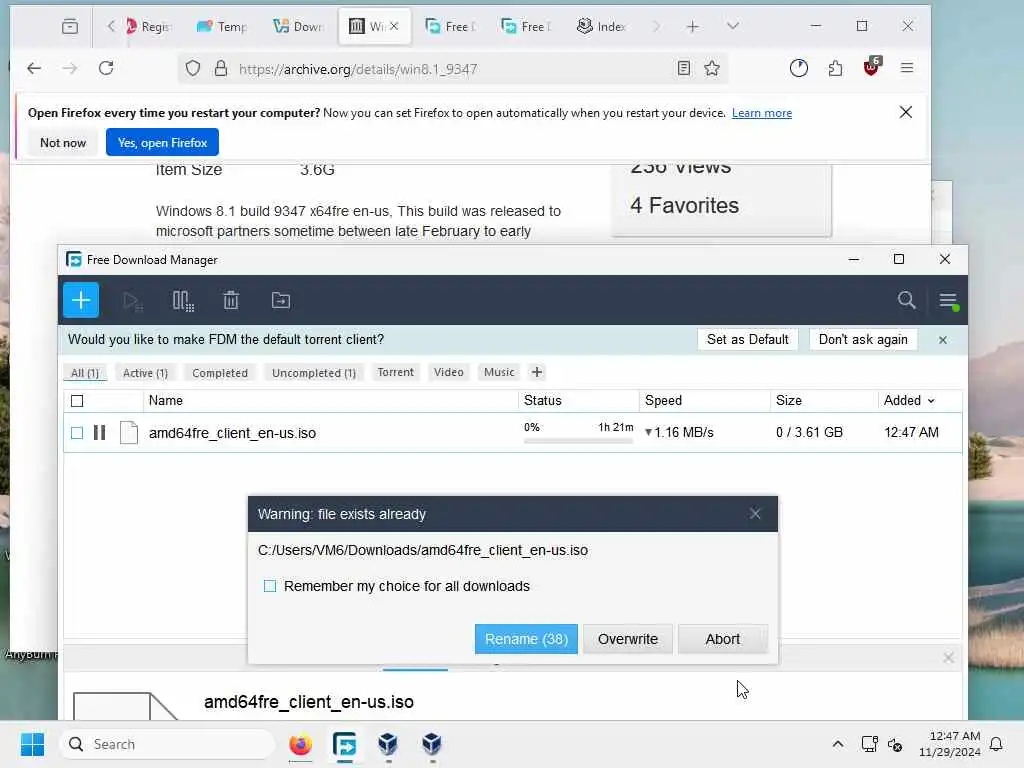This screenshot has width=1024, height=768.
Task: Switch to the Temp Firefox tab
Action: click(221, 26)
